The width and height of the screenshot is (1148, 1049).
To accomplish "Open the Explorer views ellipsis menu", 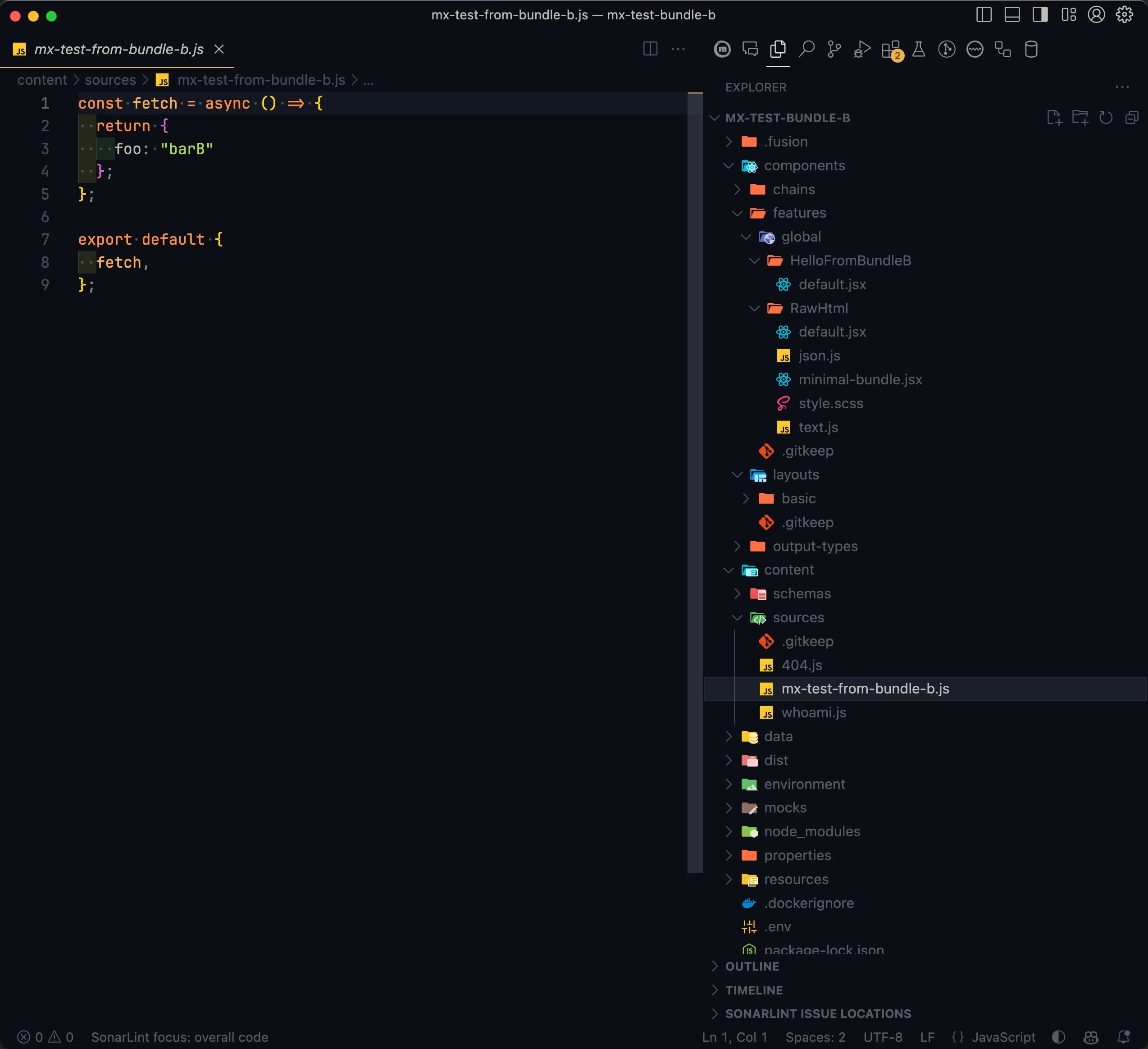I will [1122, 87].
